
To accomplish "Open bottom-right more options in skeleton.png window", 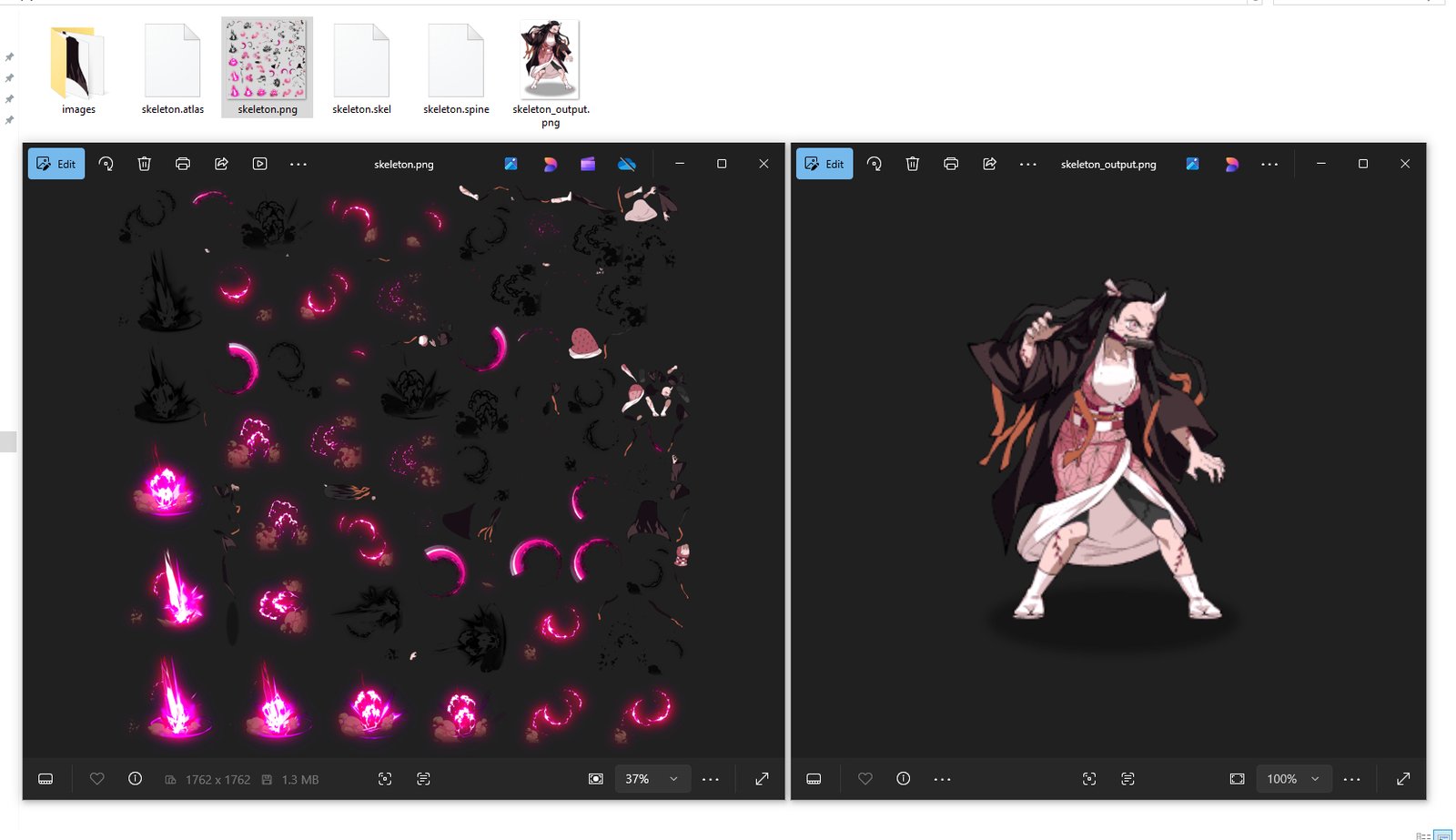I will click(711, 779).
